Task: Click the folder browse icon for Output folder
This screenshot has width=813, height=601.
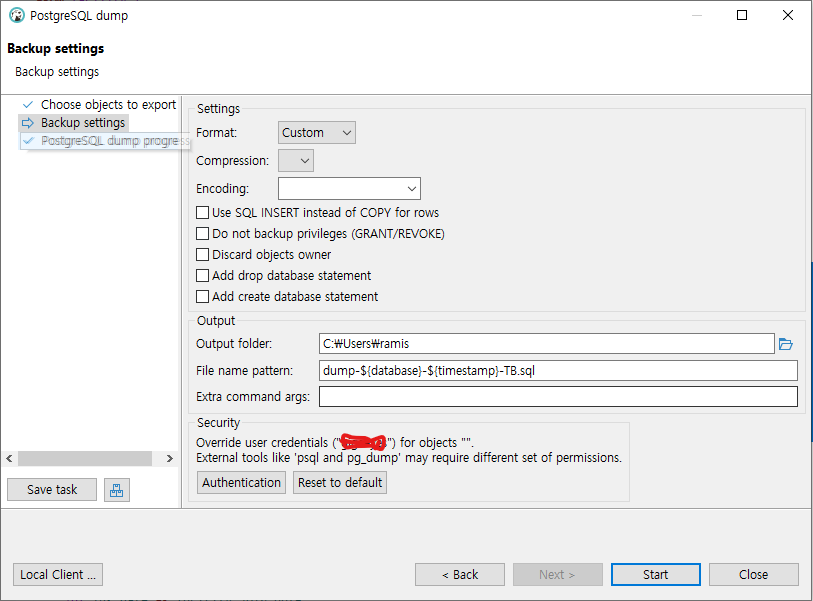Action: coord(785,344)
